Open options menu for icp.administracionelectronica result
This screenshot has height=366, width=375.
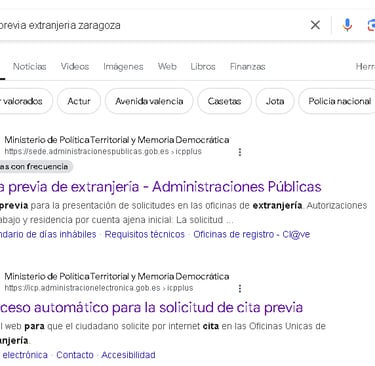click(x=240, y=288)
